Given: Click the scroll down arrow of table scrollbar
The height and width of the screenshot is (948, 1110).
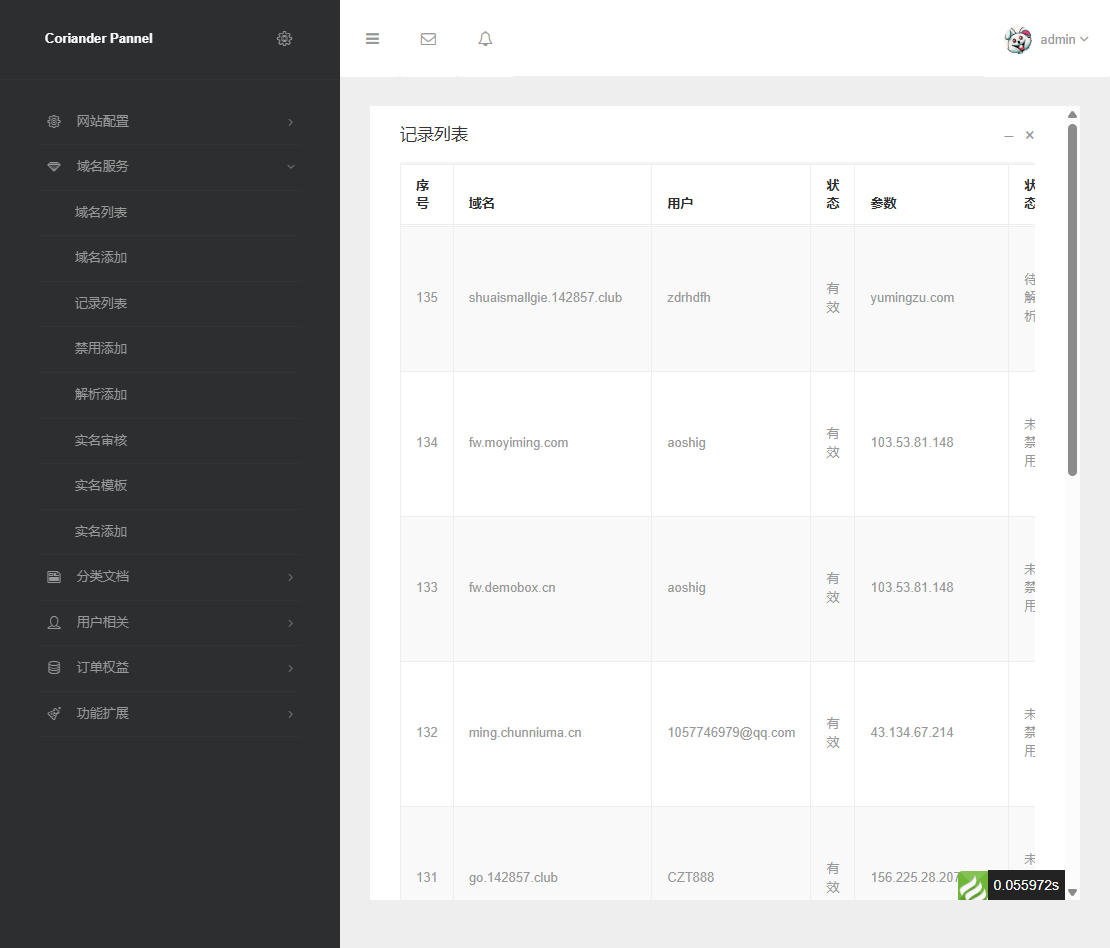Looking at the screenshot, I should (1072, 892).
